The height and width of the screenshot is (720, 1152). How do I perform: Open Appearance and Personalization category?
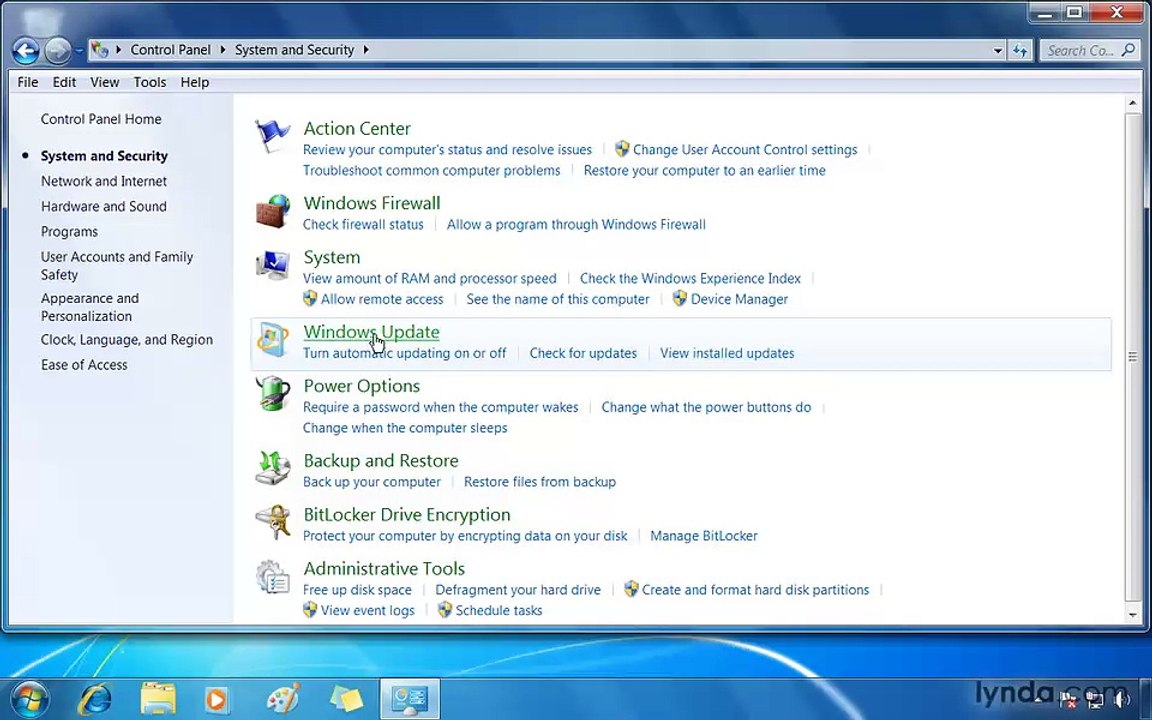coord(90,307)
